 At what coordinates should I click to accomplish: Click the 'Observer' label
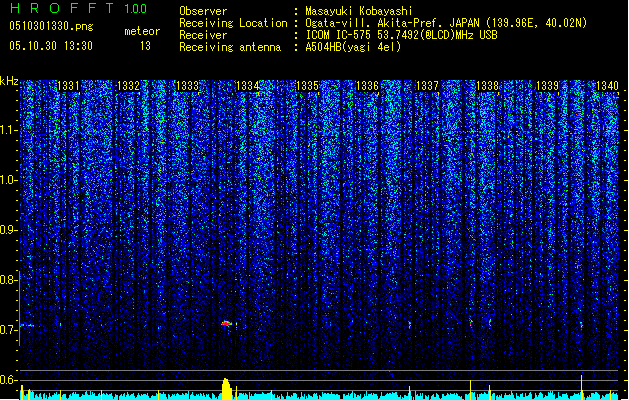click(x=203, y=11)
